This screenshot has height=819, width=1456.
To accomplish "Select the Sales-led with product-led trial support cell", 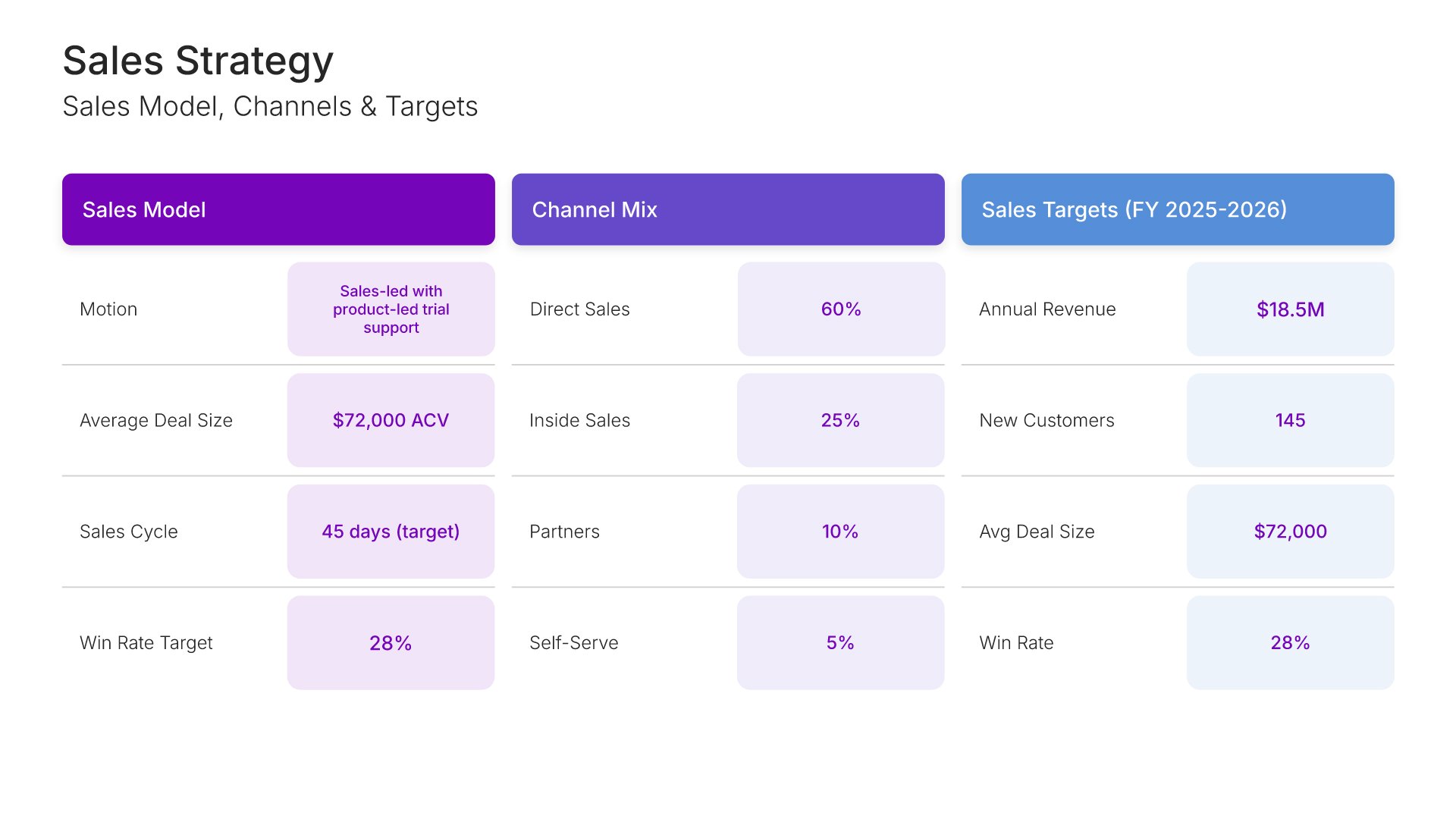I will [x=391, y=309].
